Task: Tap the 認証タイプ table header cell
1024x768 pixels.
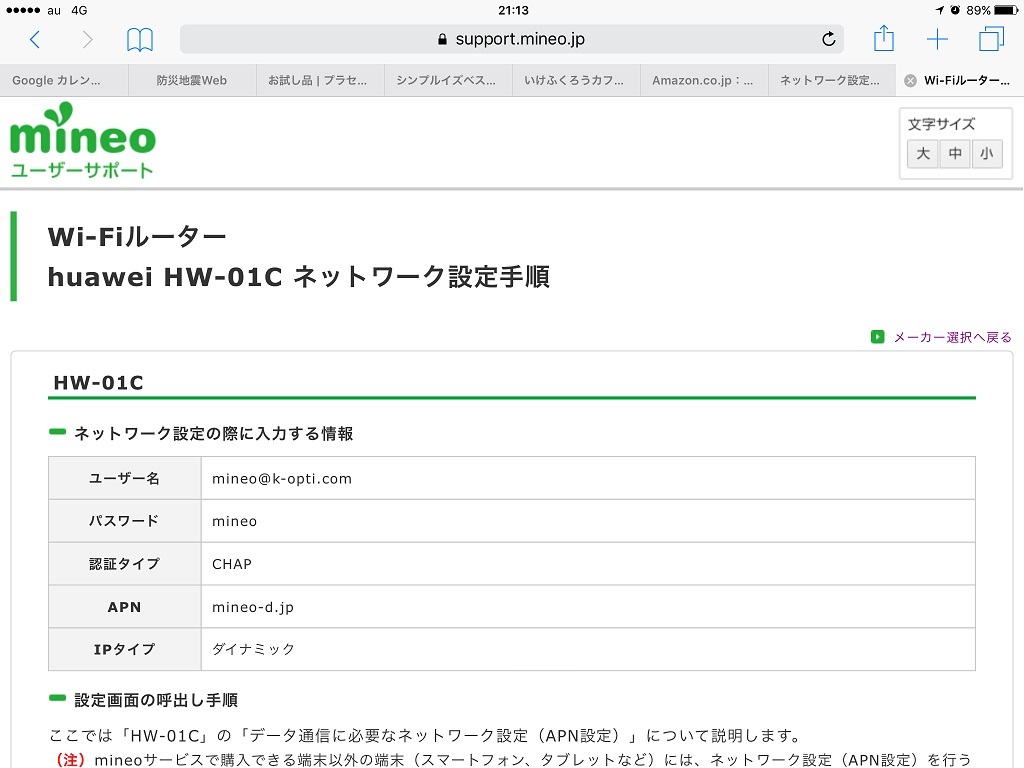Action: (125, 564)
